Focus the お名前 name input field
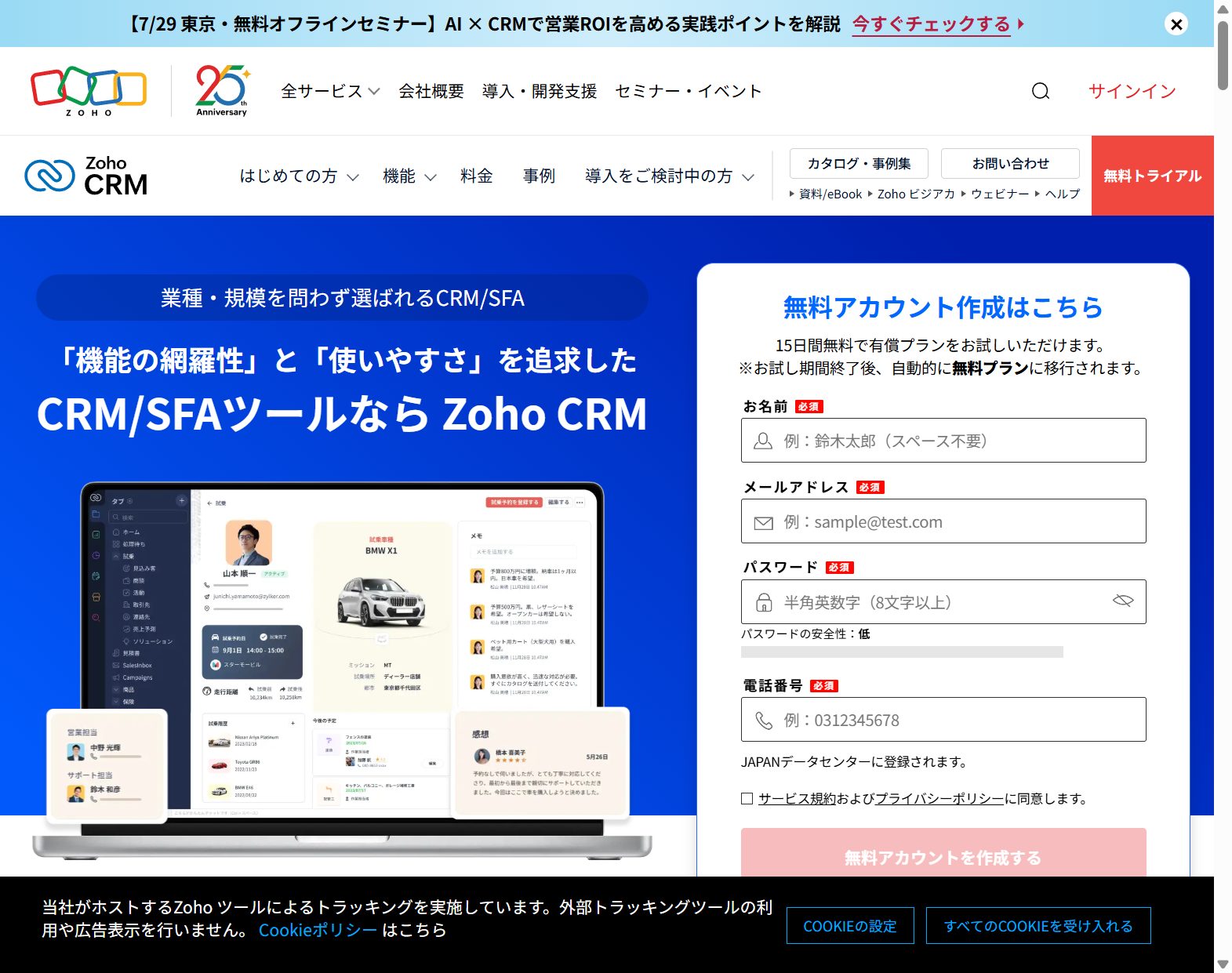 943,441
